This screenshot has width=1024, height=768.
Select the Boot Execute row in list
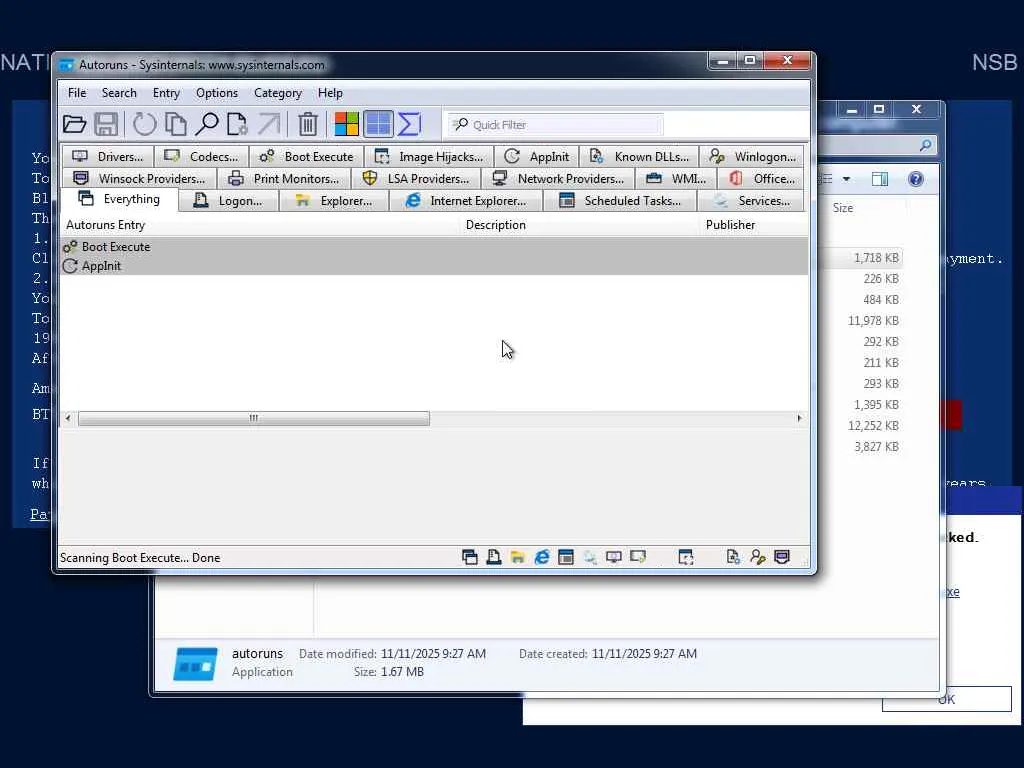[434, 247]
